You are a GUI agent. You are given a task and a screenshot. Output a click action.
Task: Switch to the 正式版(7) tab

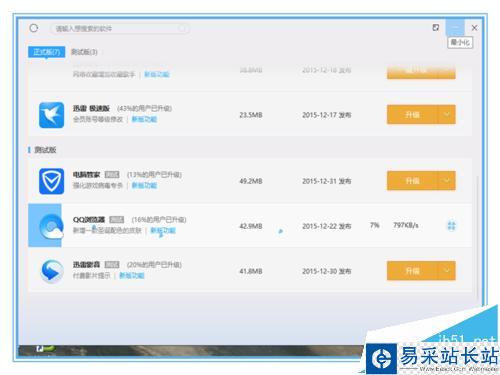(x=47, y=52)
